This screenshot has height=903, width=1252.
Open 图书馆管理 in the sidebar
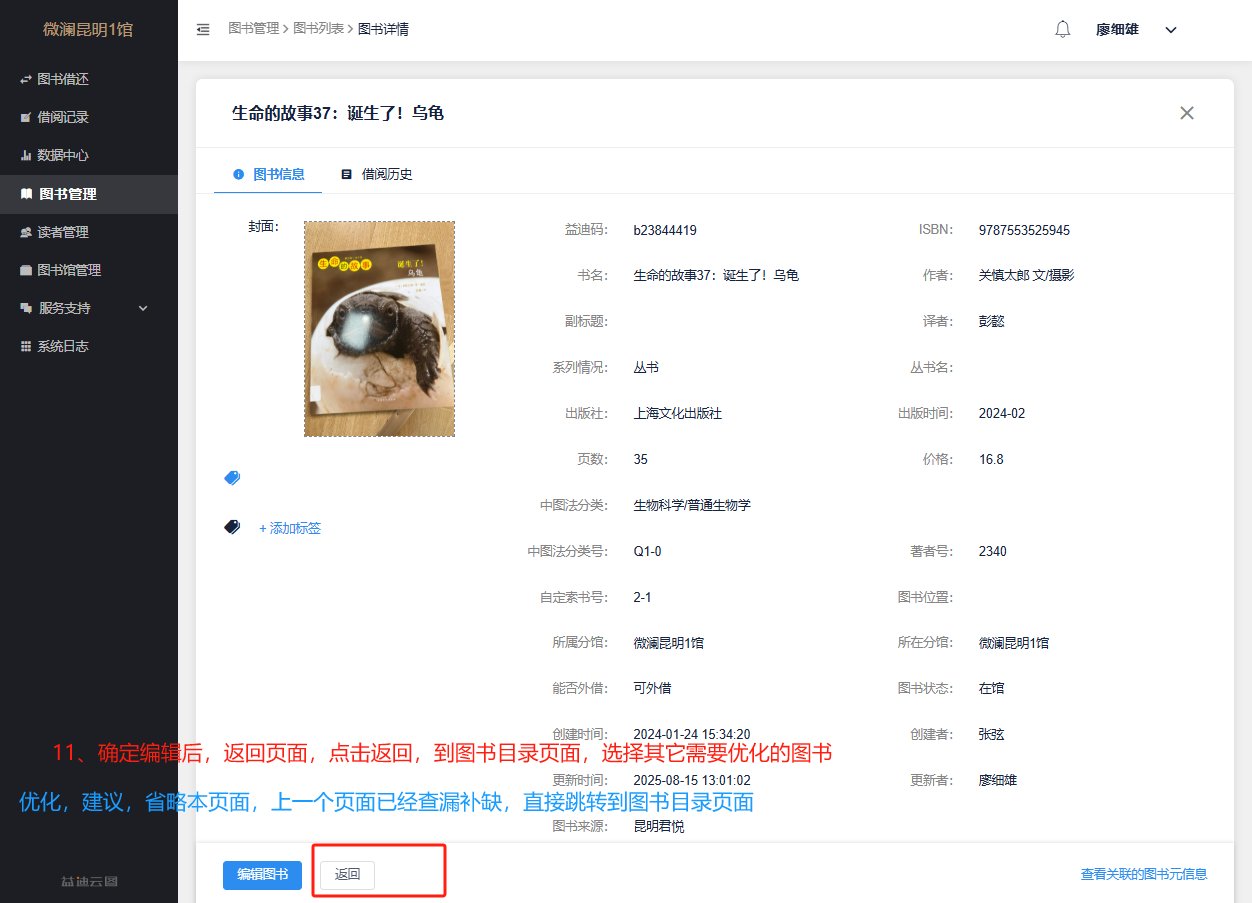tap(68, 270)
